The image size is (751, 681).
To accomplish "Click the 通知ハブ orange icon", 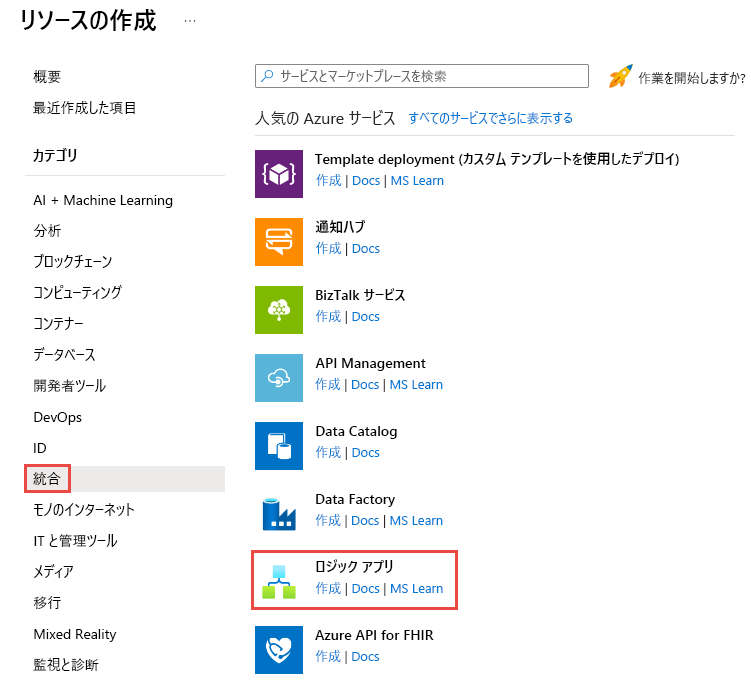I will 279,242.
